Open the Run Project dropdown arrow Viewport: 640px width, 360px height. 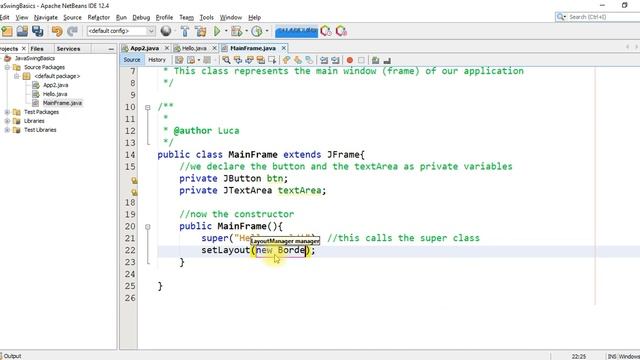pyautogui.click(x=226, y=31)
